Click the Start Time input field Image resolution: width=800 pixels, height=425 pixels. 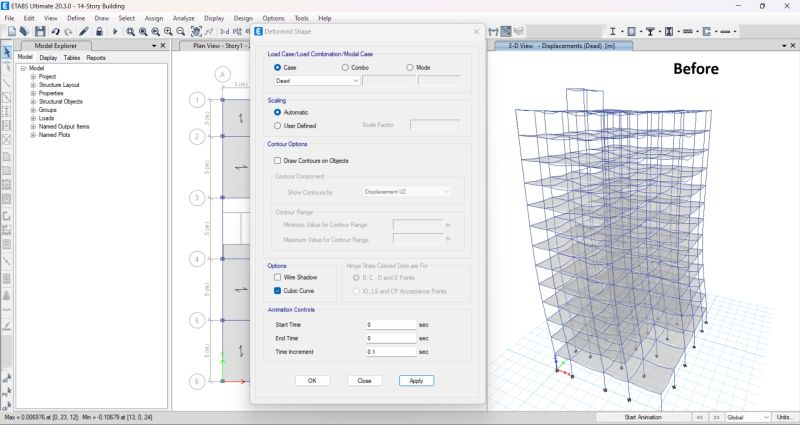point(391,325)
